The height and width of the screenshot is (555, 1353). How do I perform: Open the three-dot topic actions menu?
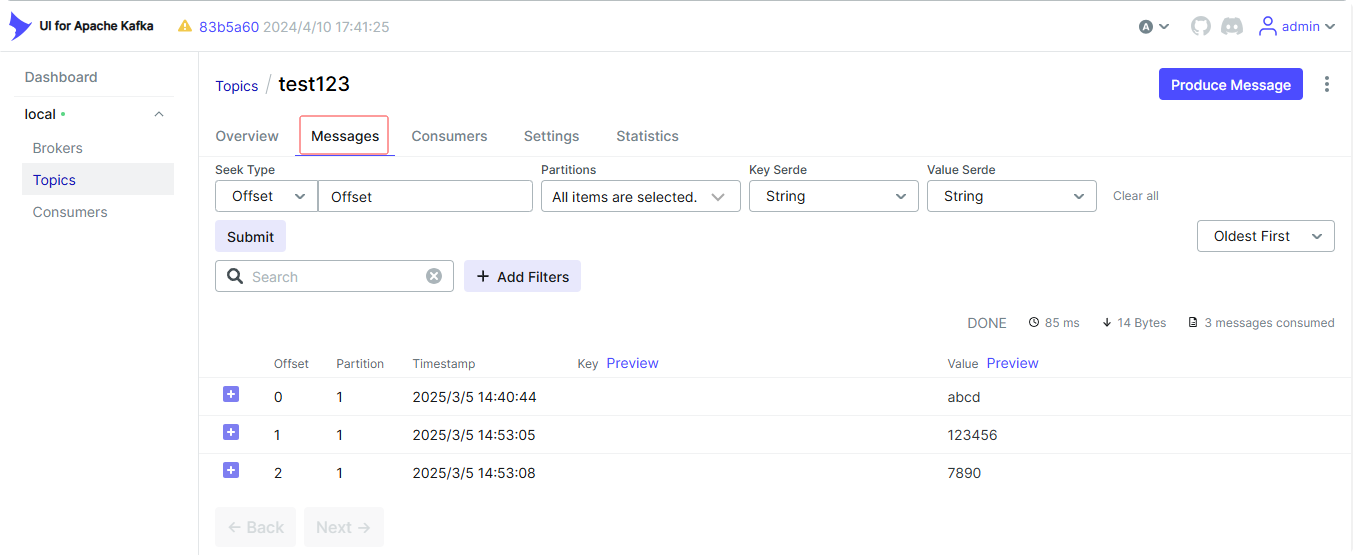click(x=1327, y=85)
